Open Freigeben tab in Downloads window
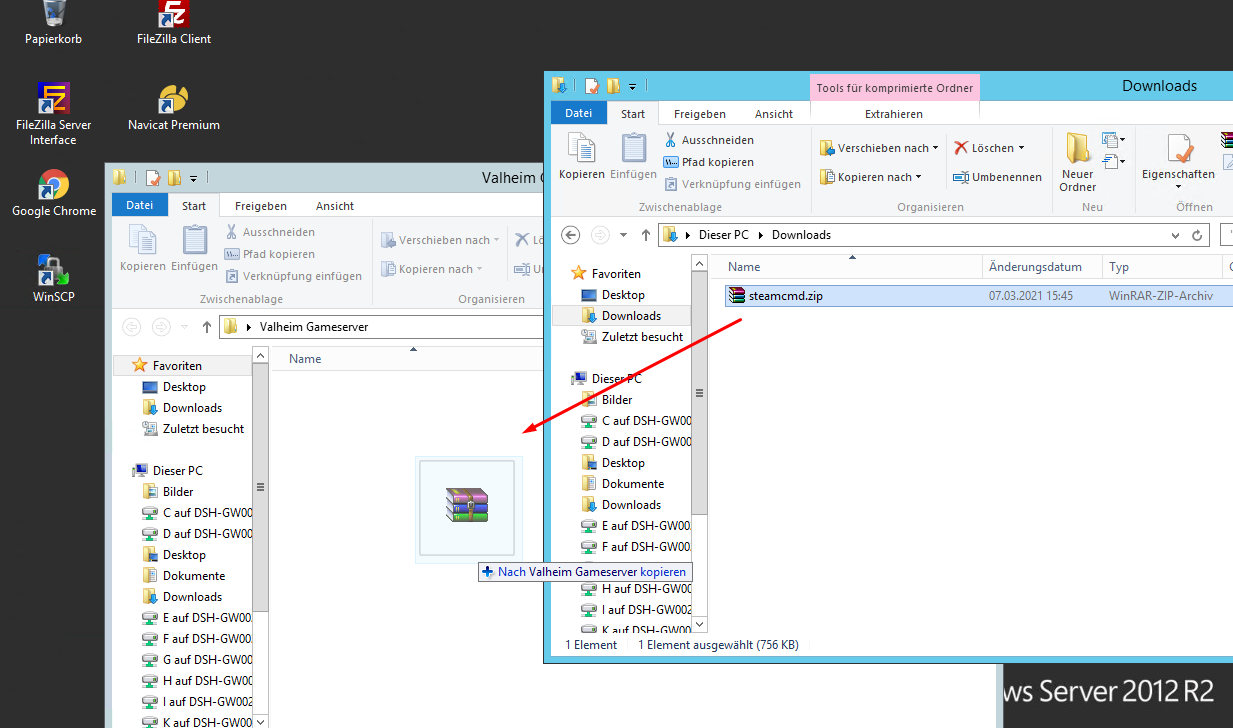The height and width of the screenshot is (728, 1233). 699,114
